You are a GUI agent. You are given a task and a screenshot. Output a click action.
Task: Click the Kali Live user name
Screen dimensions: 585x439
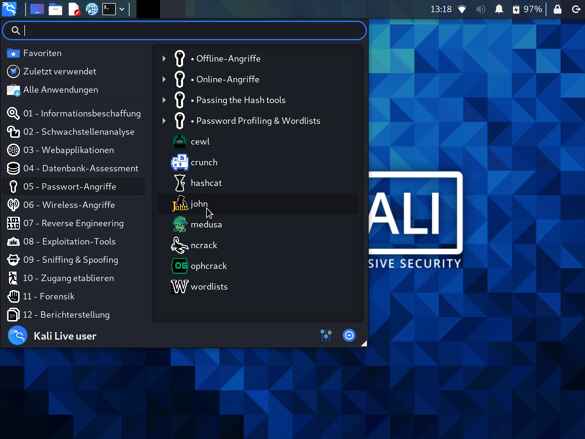click(x=65, y=336)
